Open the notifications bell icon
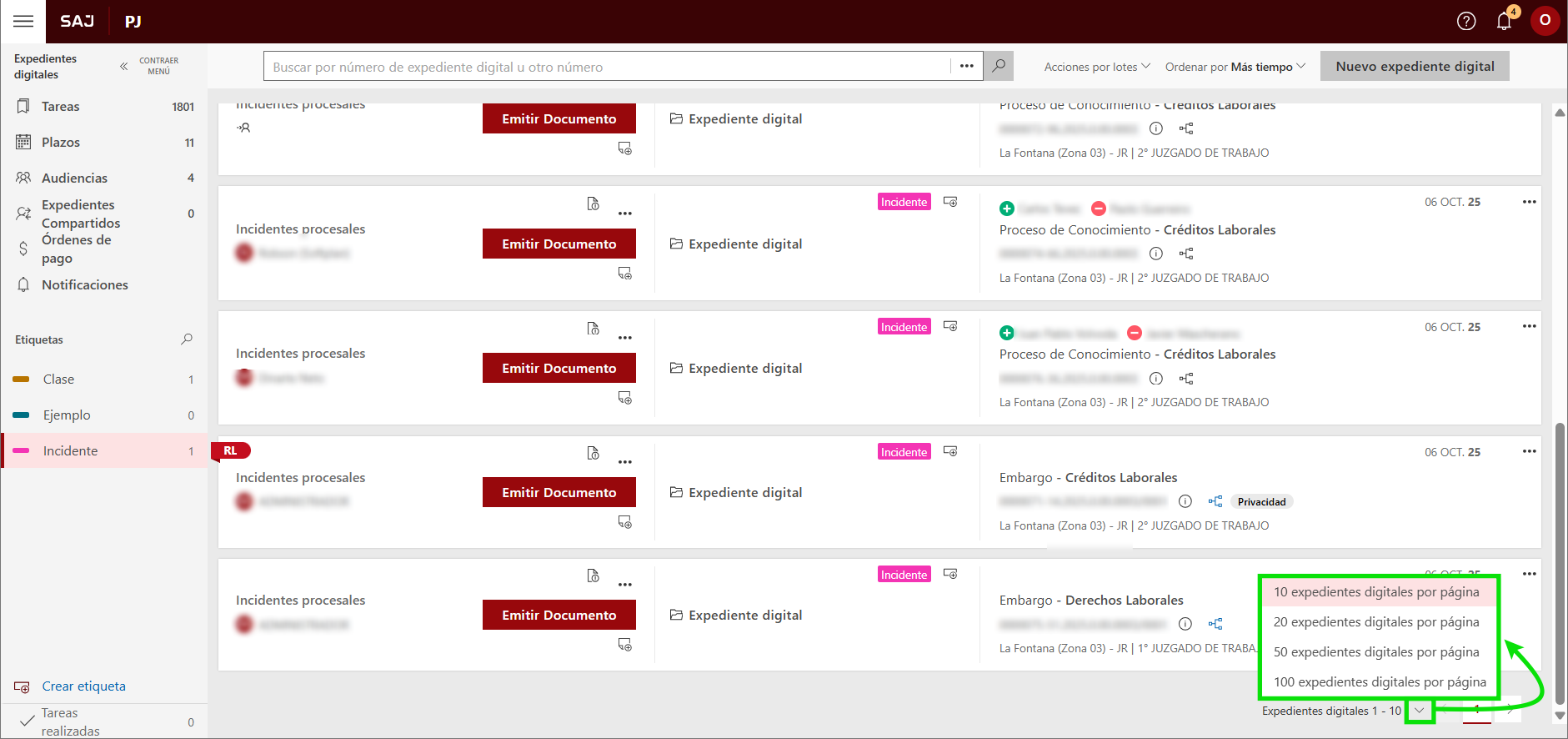Image resolution: width=1568 pixels, height=739 pixels. (1504, 22)
